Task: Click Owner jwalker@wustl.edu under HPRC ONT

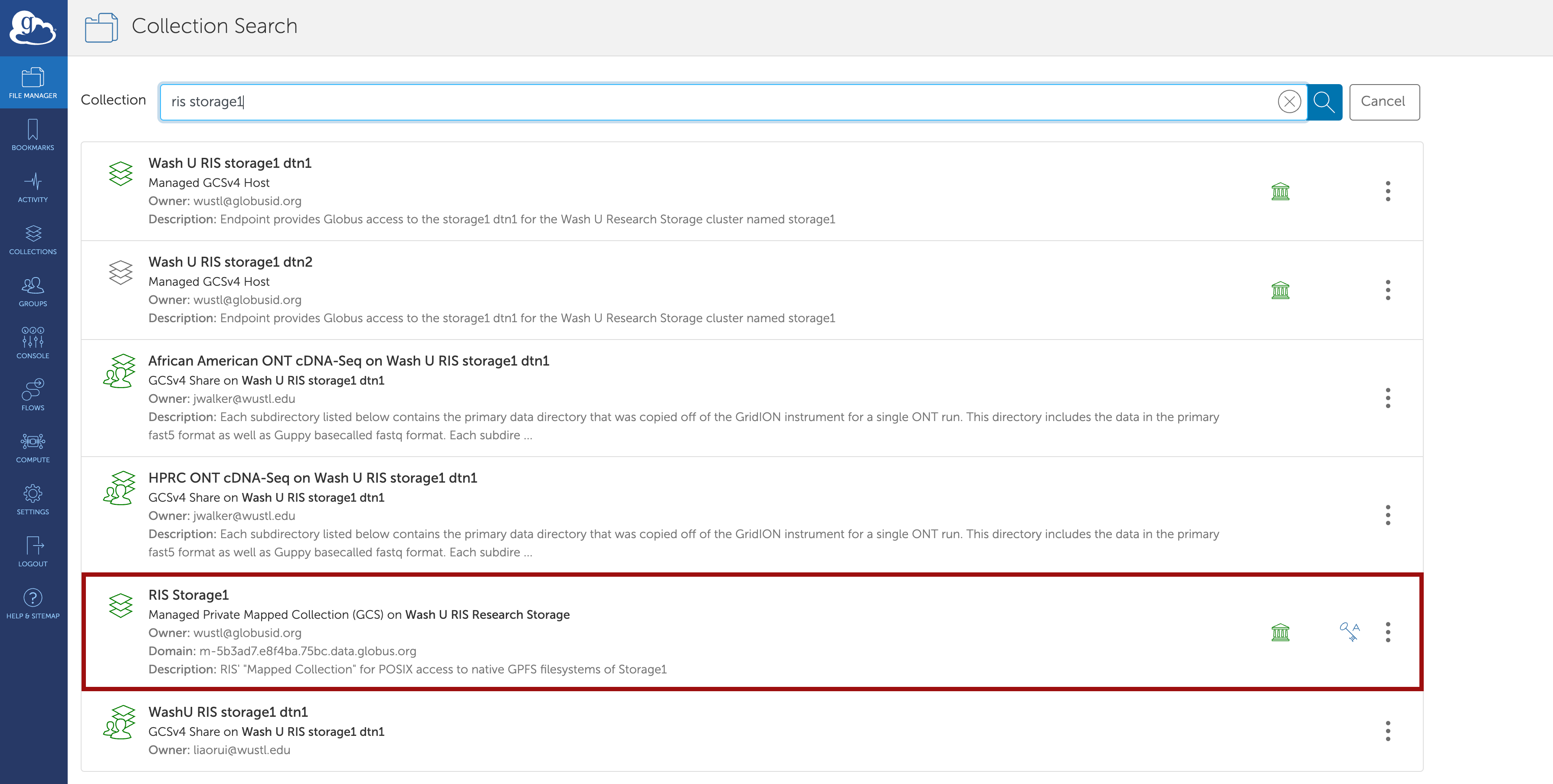Action: (222, 516)
